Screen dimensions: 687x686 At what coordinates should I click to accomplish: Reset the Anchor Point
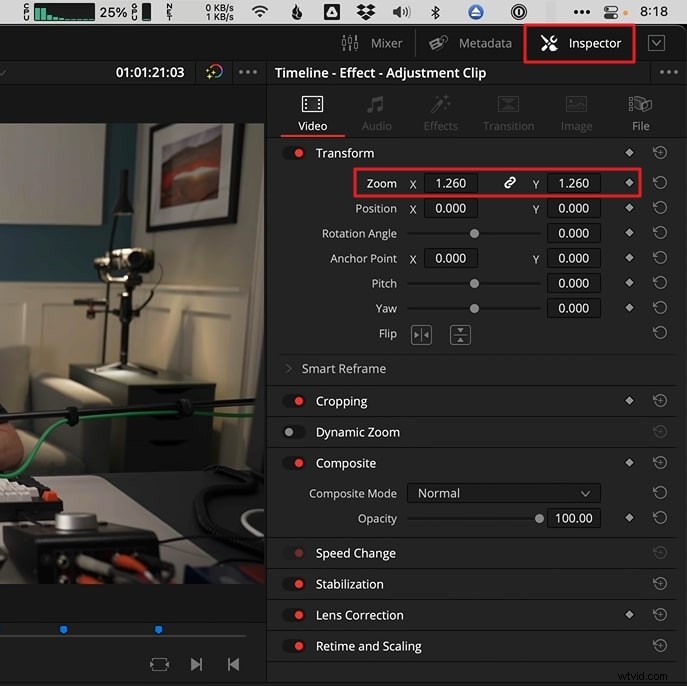coord(660,258)
